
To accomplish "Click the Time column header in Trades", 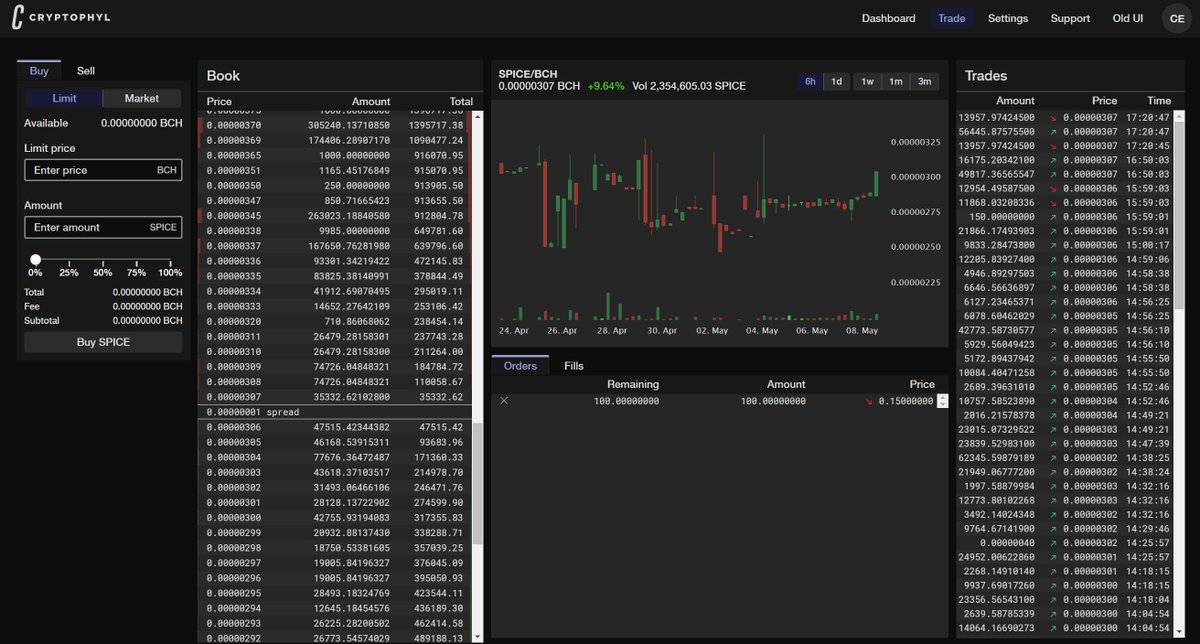I will (x=1159, y=101).
